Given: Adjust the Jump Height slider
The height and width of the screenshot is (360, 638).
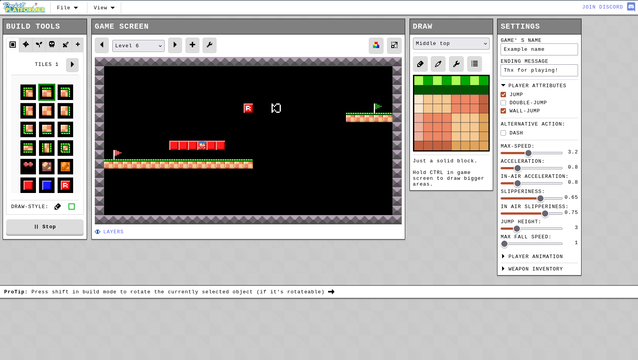Looking at the screenshot, I should coord(531,228).
